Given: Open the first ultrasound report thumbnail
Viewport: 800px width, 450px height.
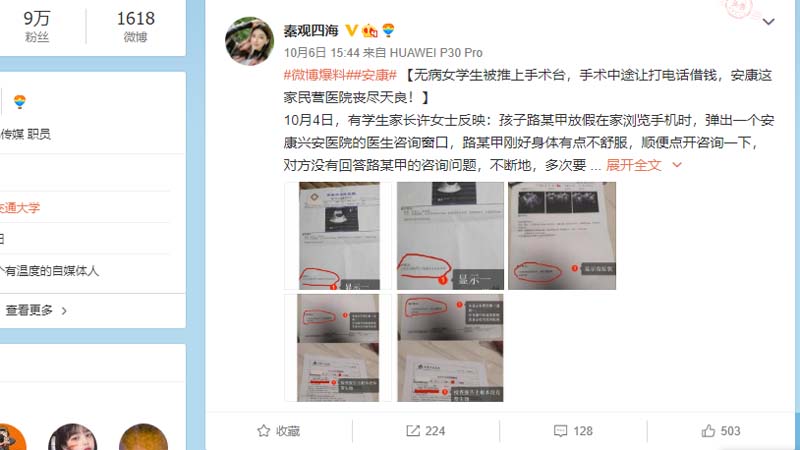Looking at the screenshot, I should 338,236.
